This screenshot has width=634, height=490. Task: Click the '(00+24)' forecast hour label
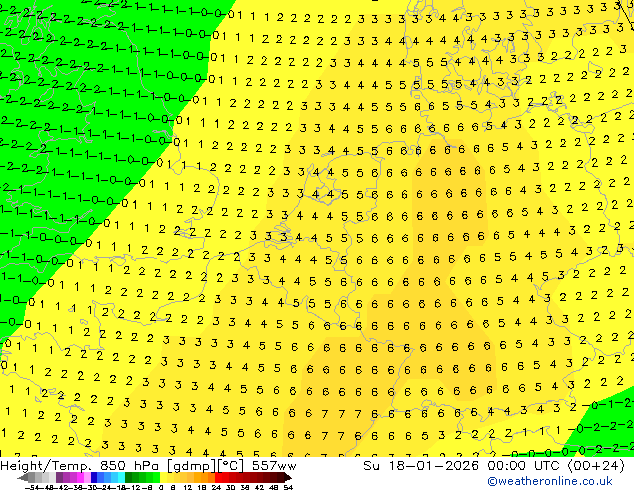click(x=596, y=466)
